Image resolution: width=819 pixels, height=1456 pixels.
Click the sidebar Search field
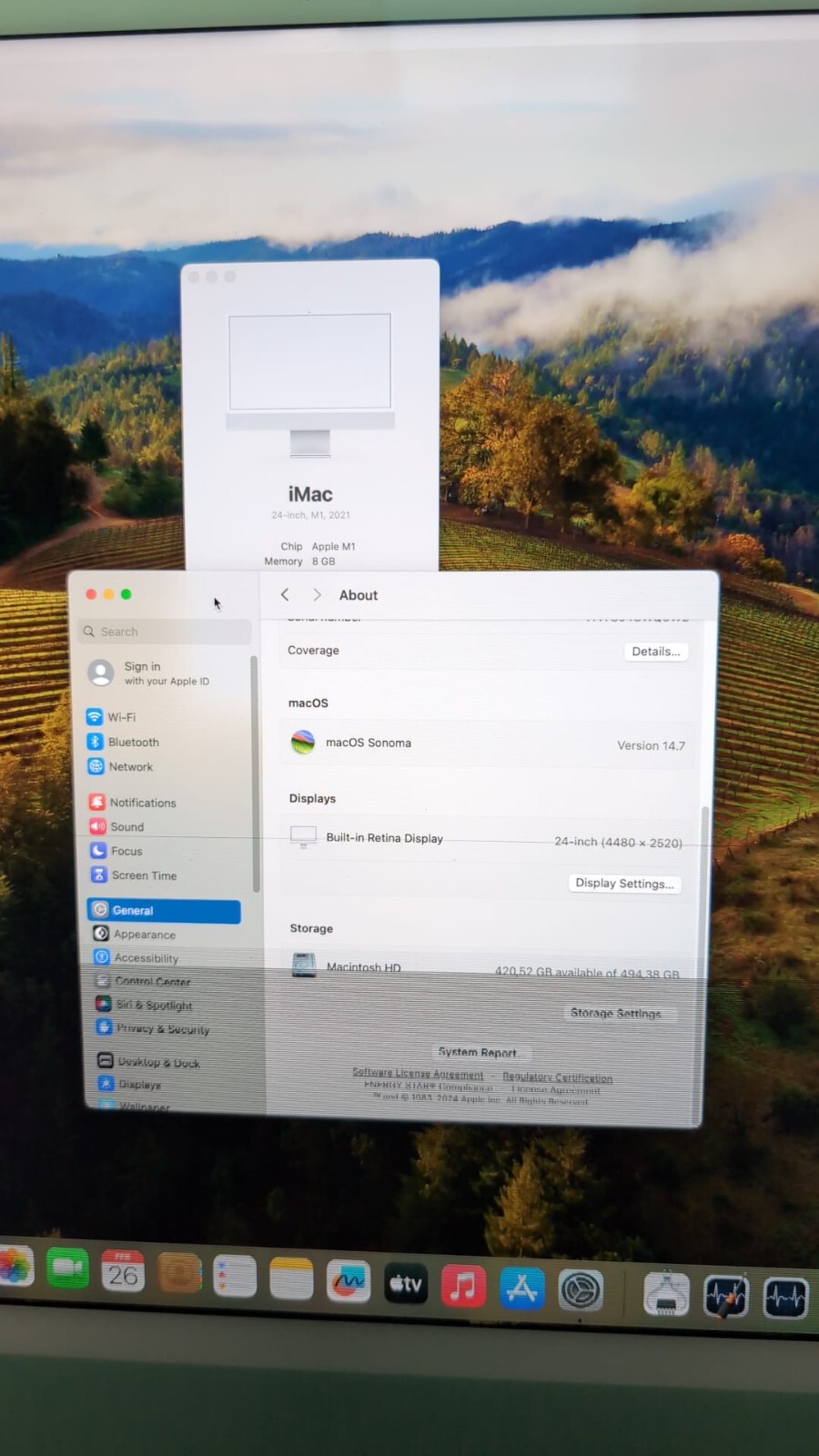coord(166,632)
